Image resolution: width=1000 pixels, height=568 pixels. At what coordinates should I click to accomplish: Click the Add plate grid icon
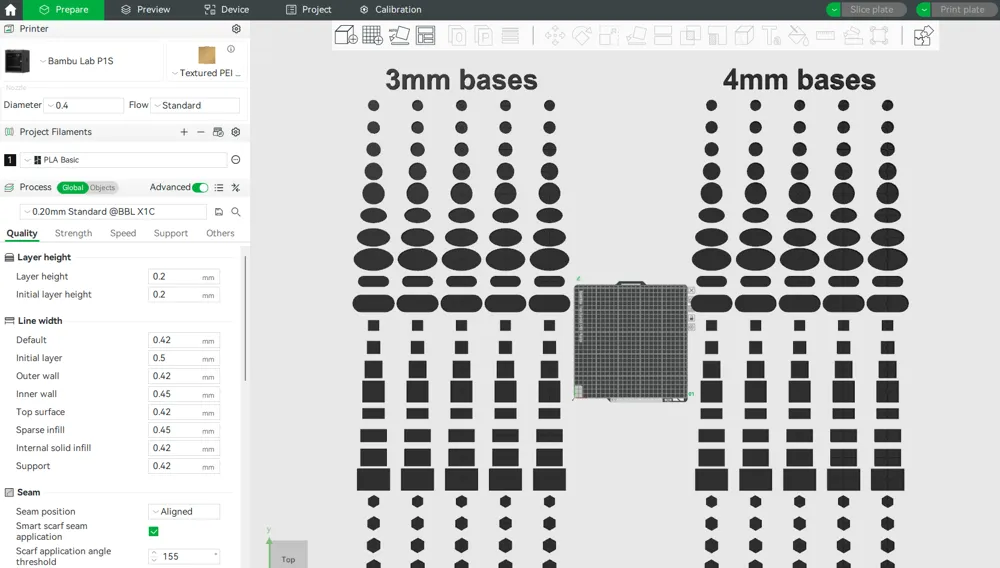point(372,36)
